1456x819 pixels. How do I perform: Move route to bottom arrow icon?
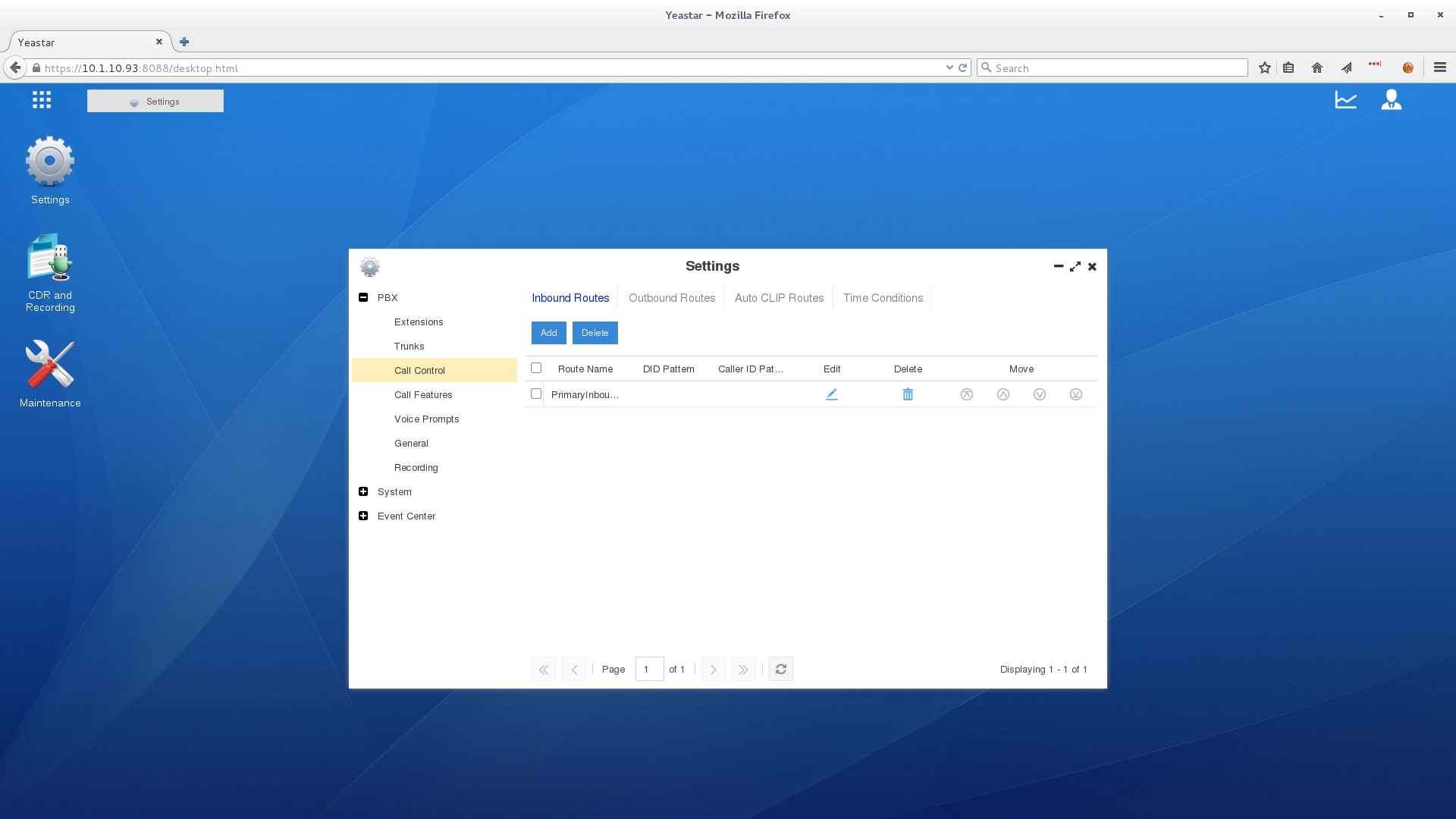1076,394
